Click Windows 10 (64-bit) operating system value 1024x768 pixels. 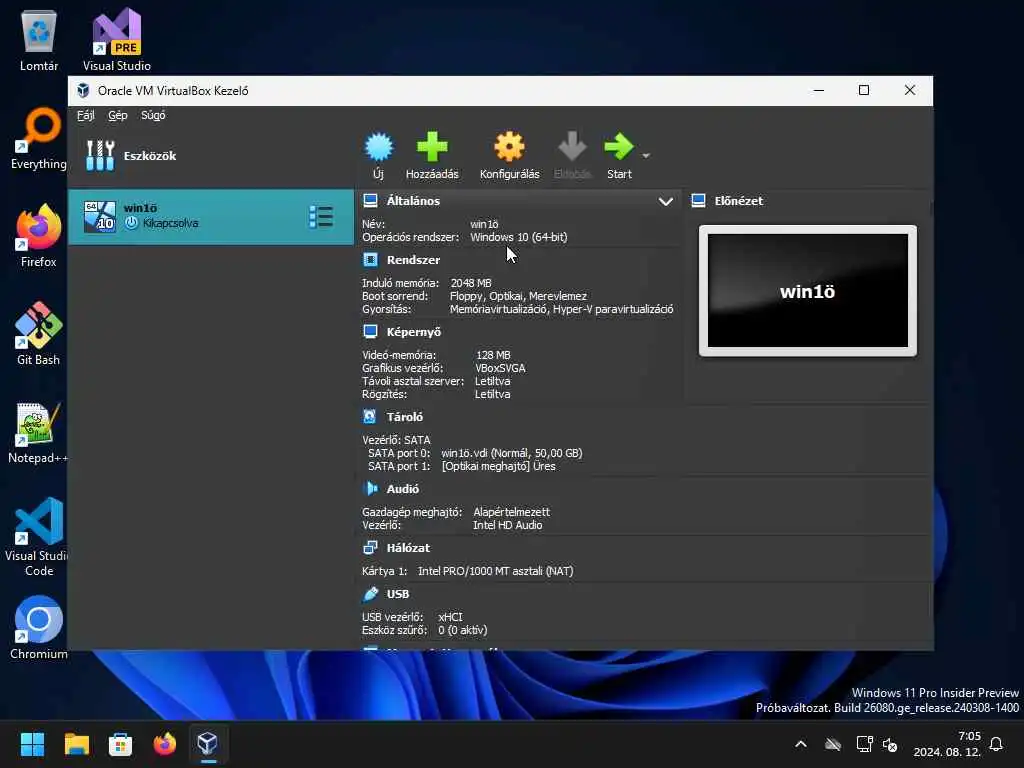[x=519, y=237]
